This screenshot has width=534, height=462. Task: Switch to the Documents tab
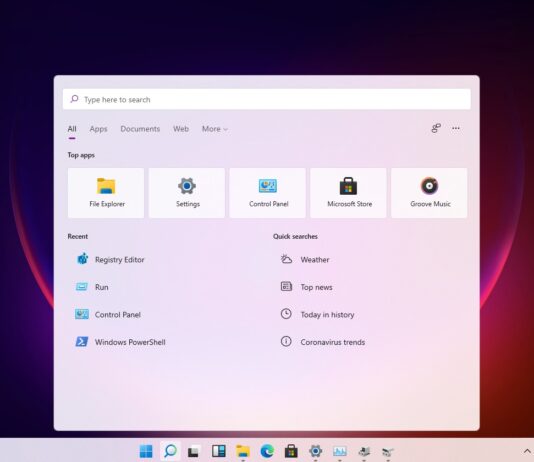coord(140,129)
